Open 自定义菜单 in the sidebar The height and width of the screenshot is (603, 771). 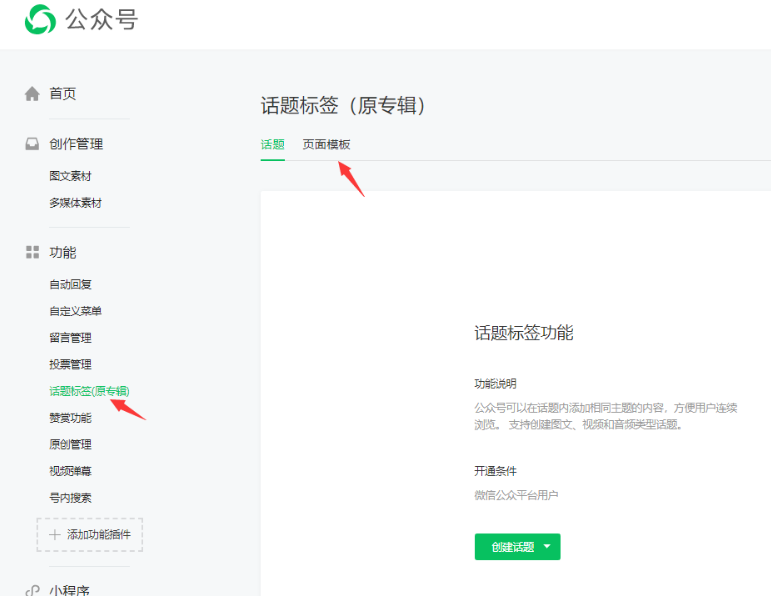tap(75, 311)
